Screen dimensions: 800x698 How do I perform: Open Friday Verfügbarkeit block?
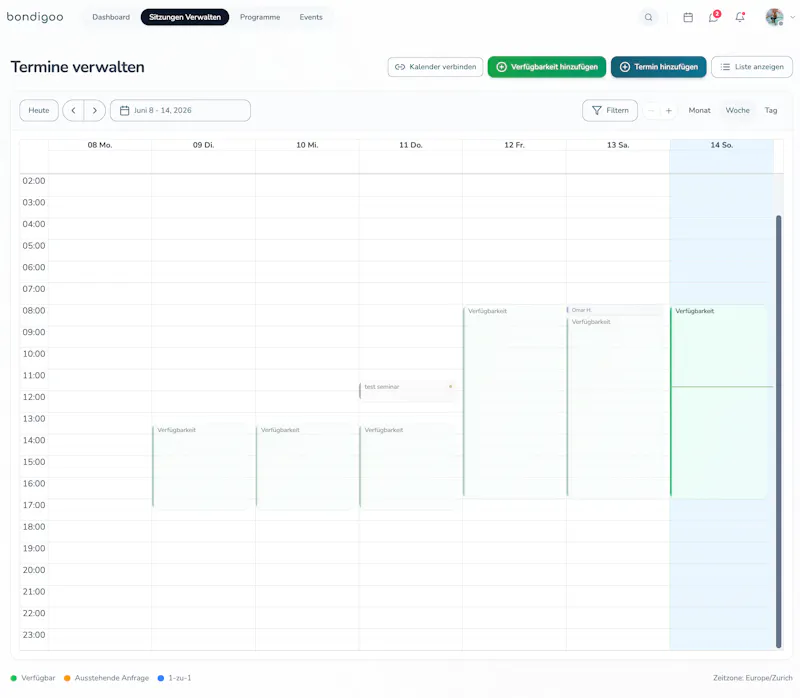512,401
